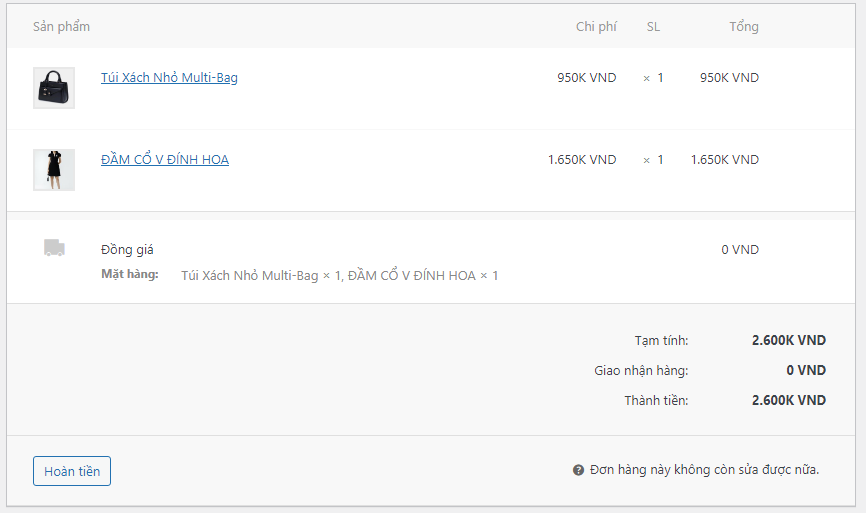Viewport: 866px width, 513px height.
Task: Click the truck shipping icon
Action: [x=54, y=248]
